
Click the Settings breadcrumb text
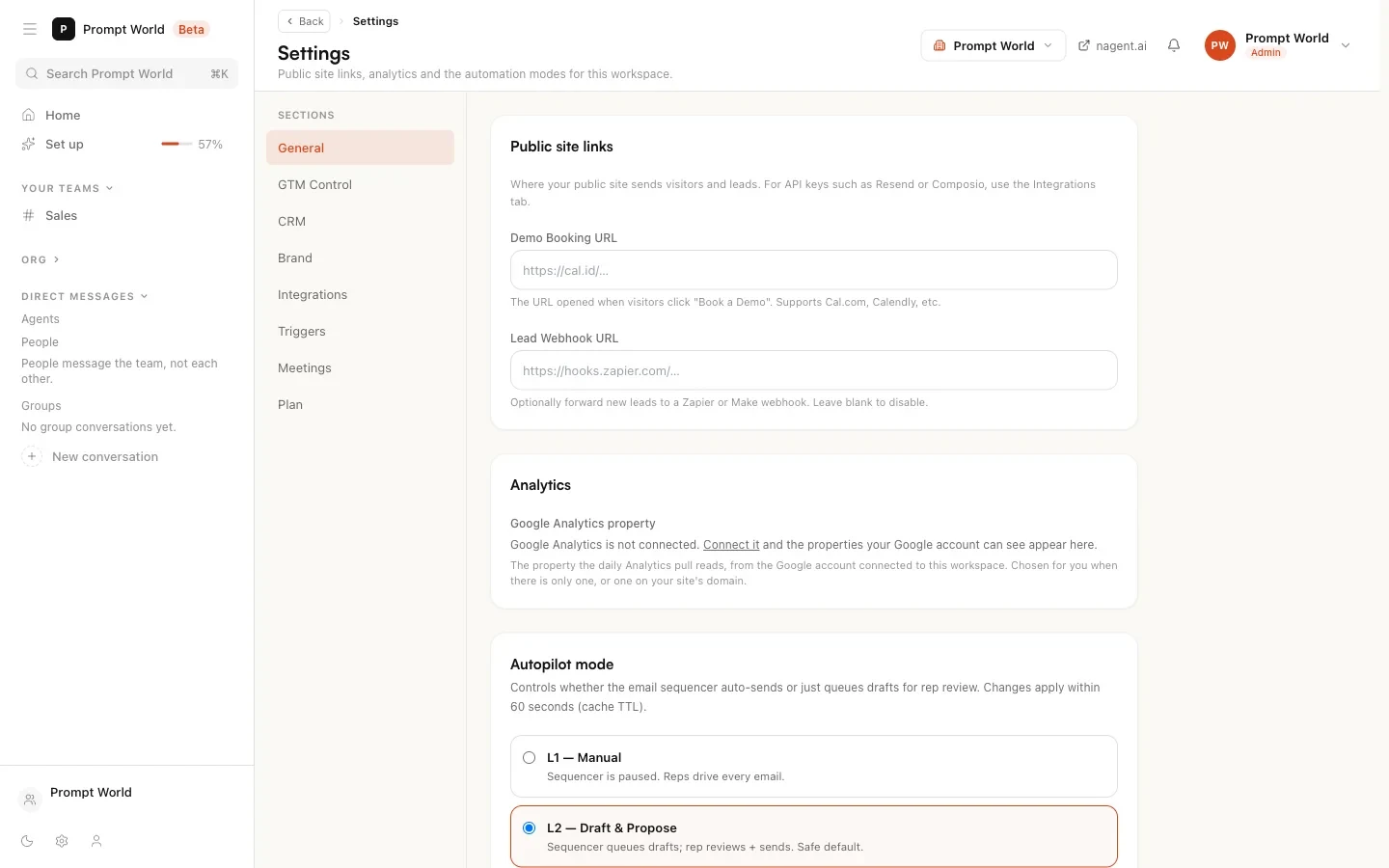375,21
